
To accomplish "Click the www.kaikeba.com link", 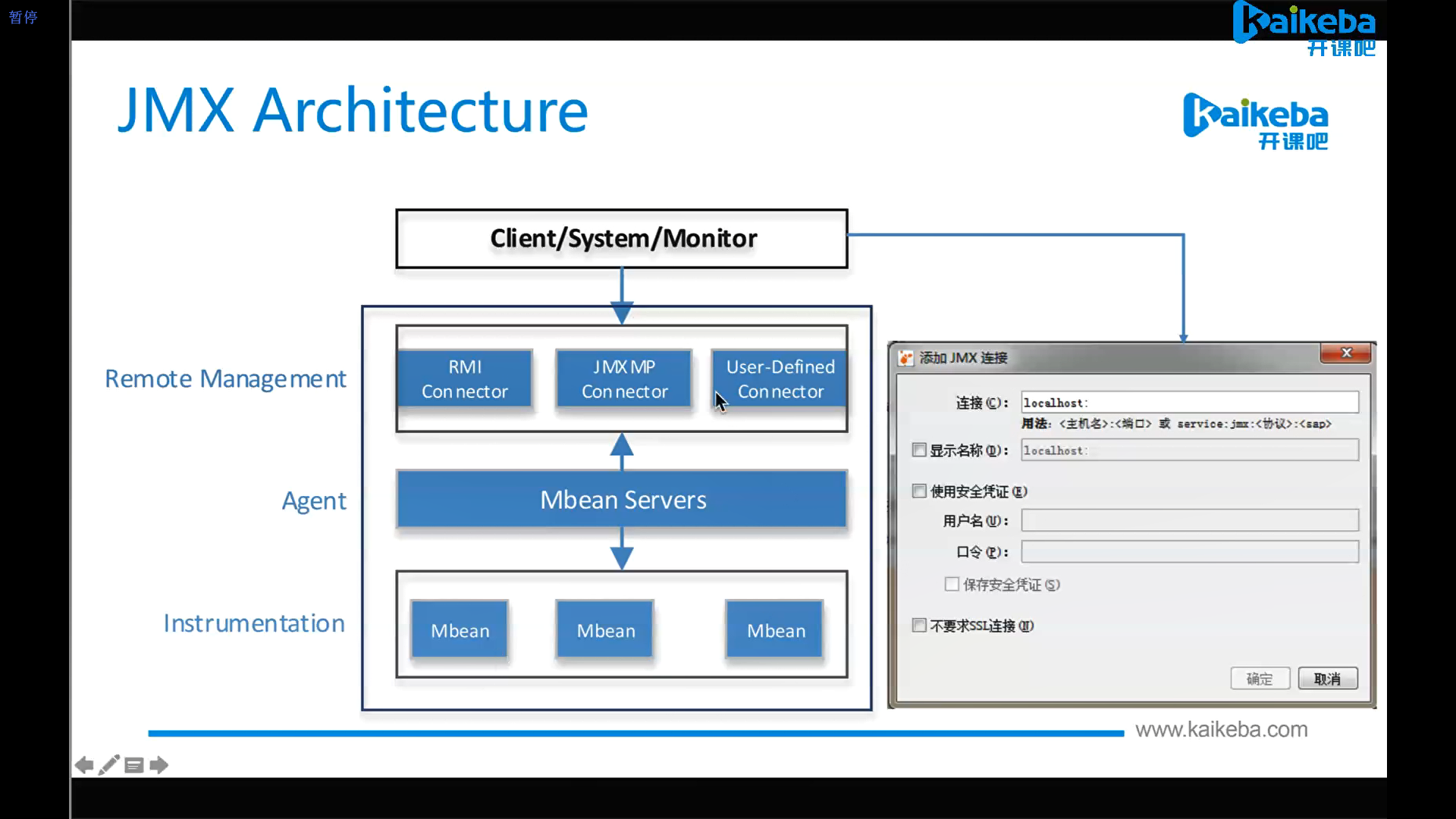I will tap(1221, 730).
